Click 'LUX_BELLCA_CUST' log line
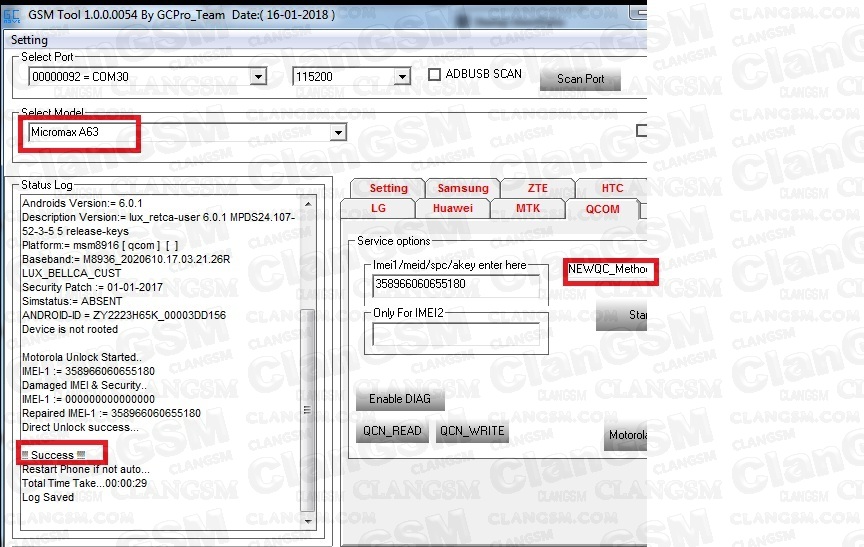The image size is (864, 547). 72,273
